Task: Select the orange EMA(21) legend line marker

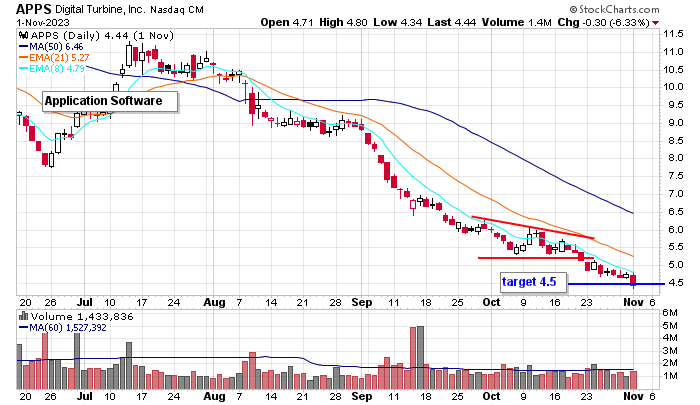Action: pyautogui.click(x=24, y=58)
